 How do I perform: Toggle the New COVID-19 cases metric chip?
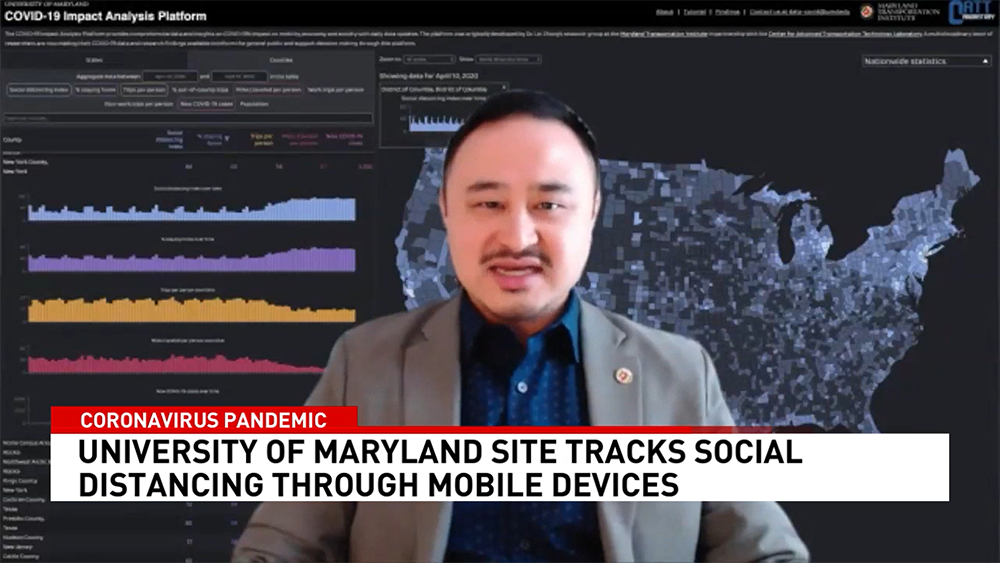pos(207,104)
